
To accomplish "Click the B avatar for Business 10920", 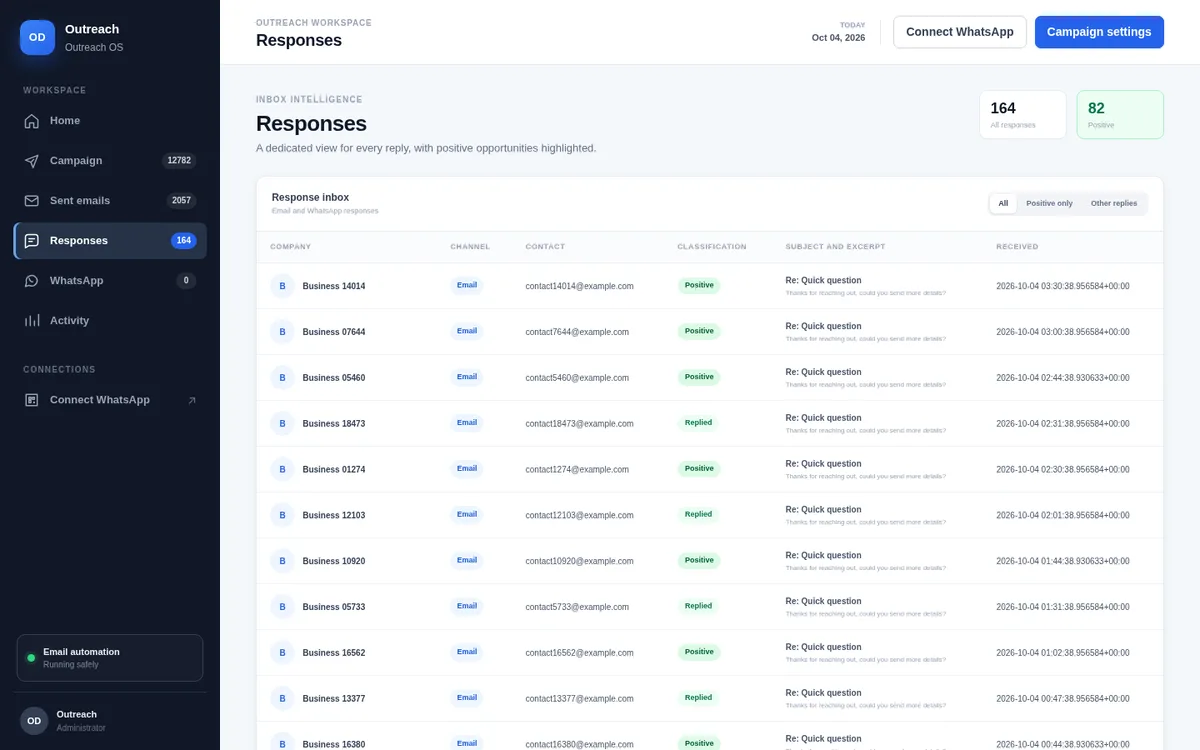I will click(x=282, y=561).
